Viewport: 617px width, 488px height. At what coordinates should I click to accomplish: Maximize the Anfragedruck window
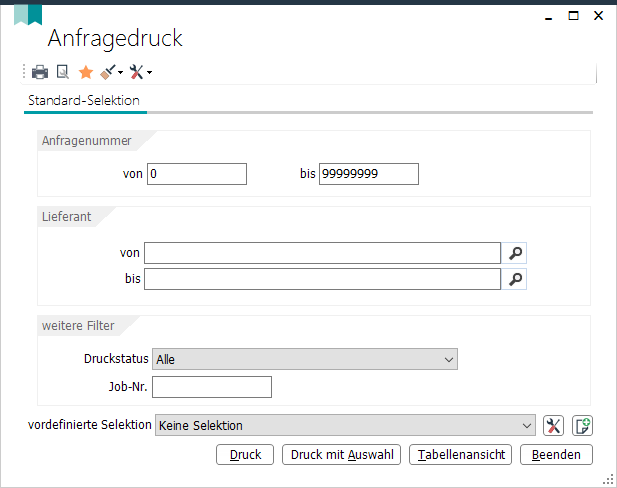pyautogui.click(x=573, y=16)
